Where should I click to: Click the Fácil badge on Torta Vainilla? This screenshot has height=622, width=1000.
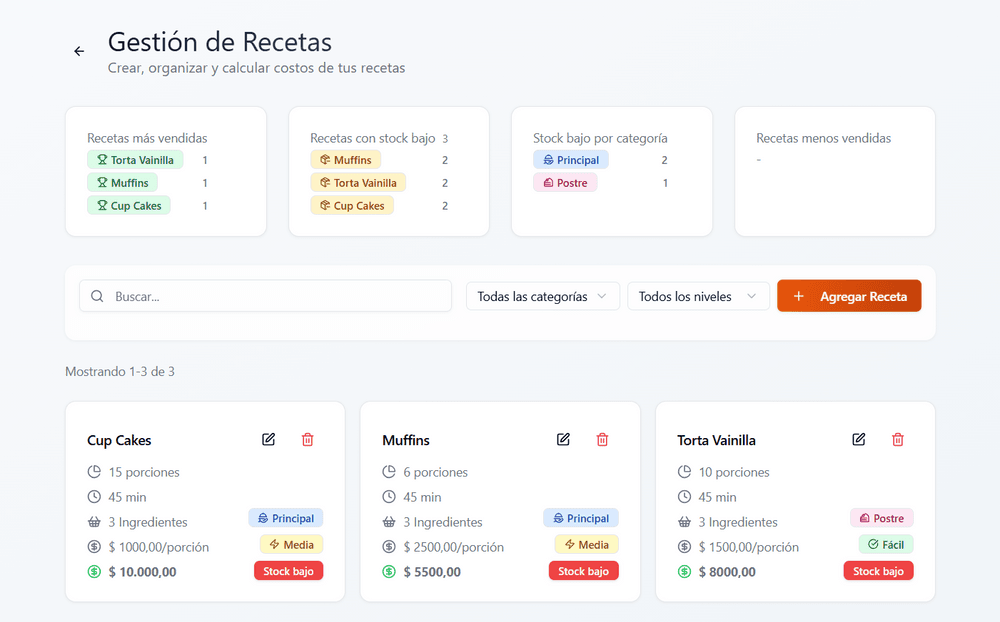(885, 545)
